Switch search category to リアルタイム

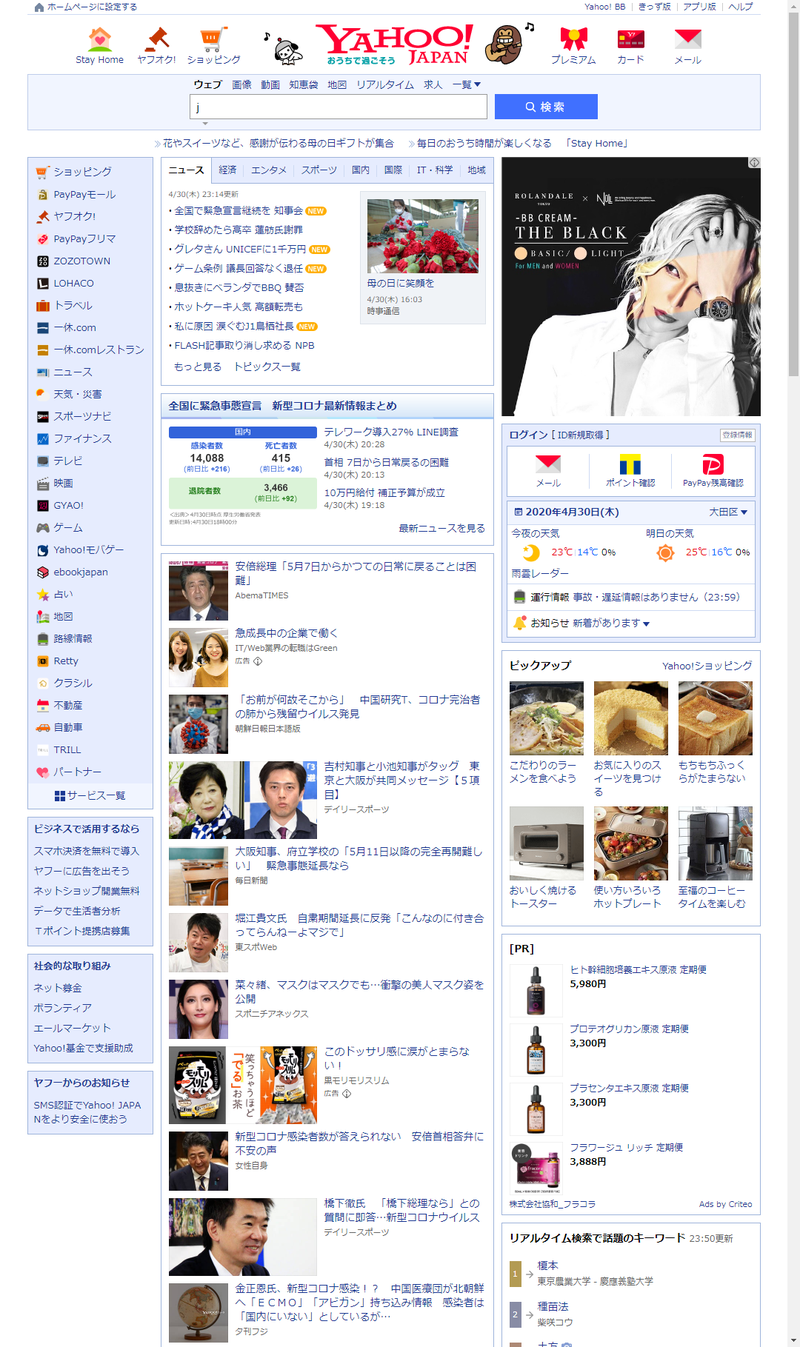(385, 85)
